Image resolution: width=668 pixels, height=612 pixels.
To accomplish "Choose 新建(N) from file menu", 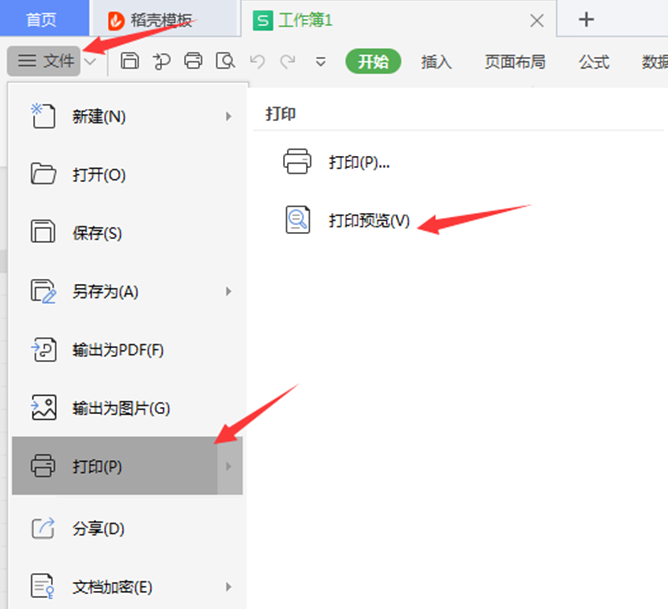I will 127,116.
